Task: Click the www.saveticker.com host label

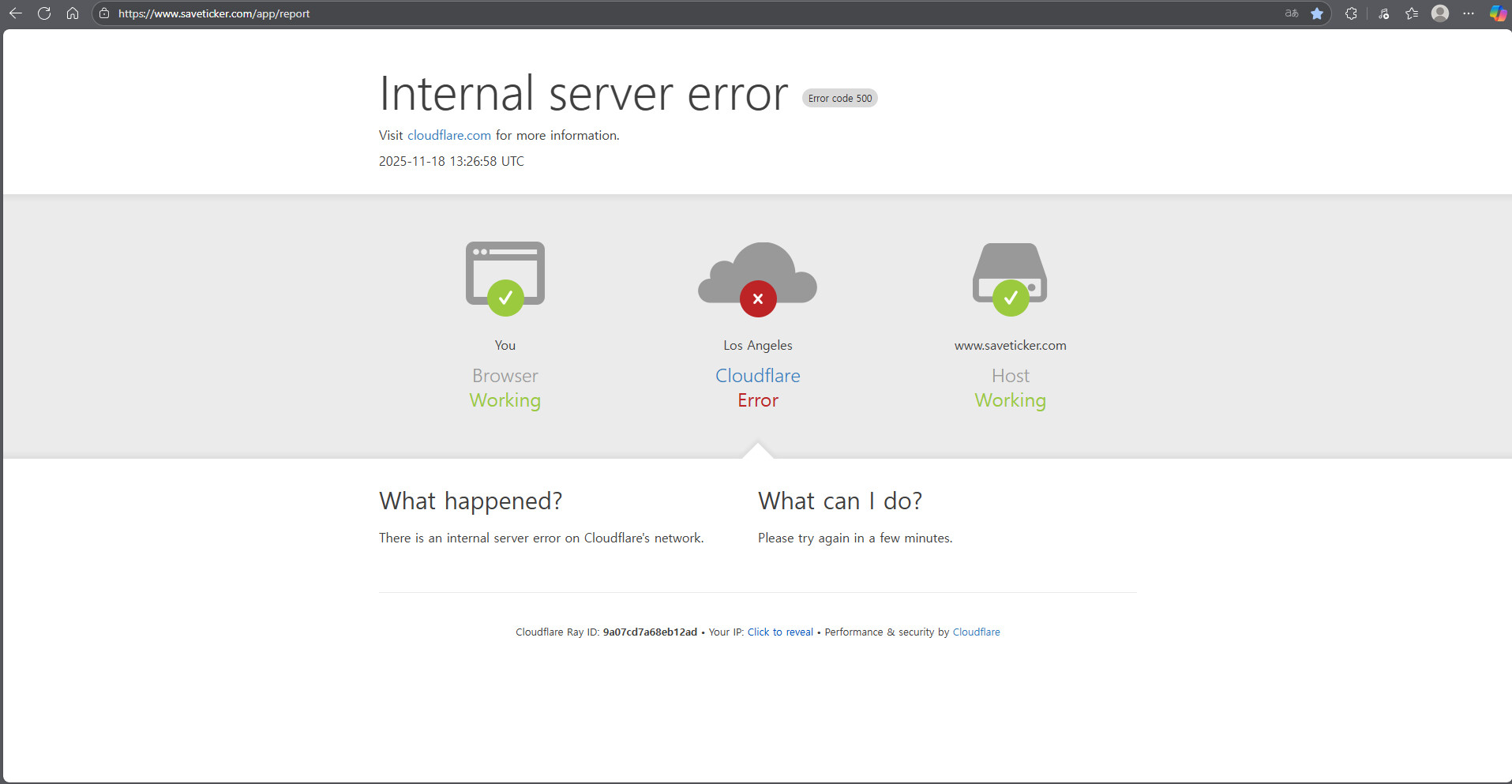Action: pos(1011,345)
